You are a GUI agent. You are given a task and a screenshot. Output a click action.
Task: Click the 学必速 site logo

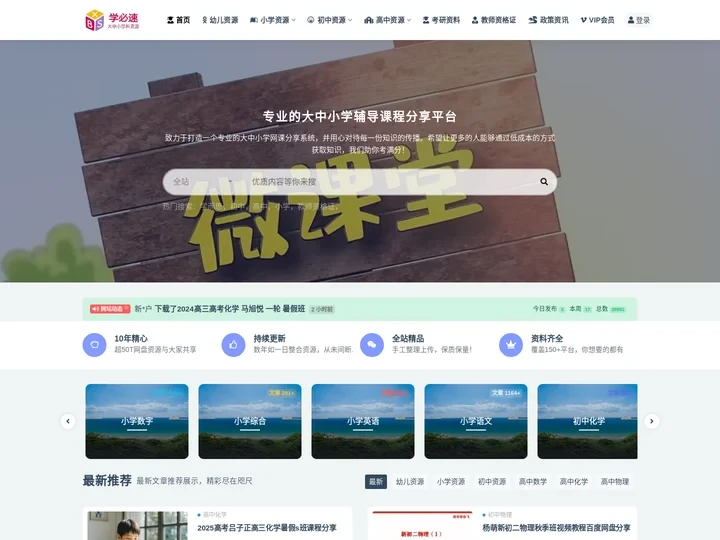(x=112, y=20)
